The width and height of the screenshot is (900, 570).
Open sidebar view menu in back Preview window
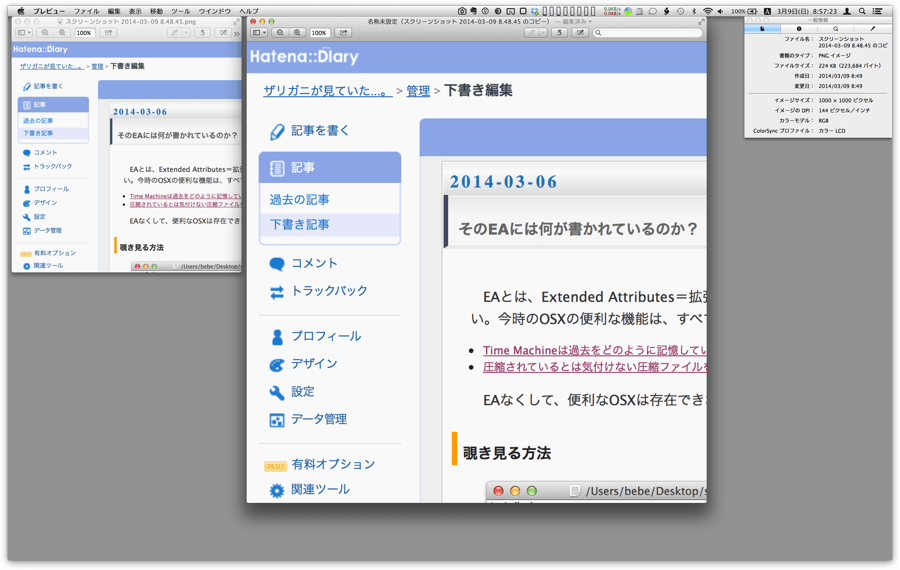click(x=24, y=33)
